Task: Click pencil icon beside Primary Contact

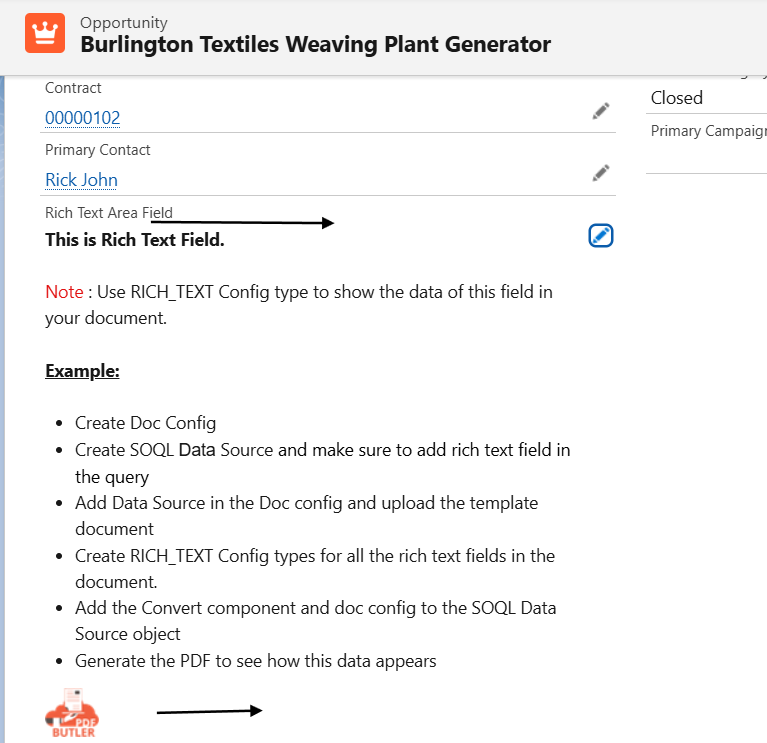Action: point(600,173)
